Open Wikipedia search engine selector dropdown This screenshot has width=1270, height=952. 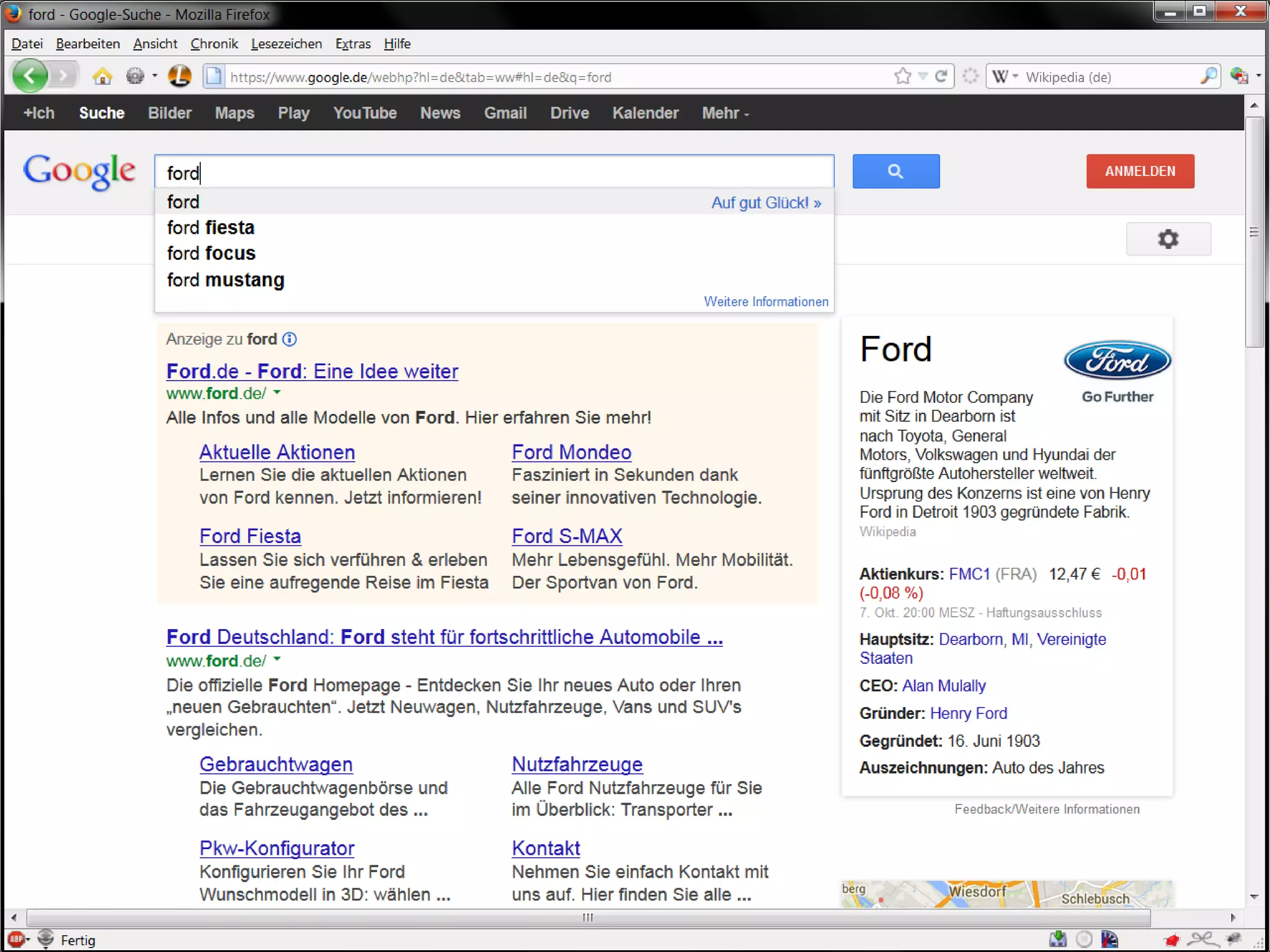point(1005,76)
